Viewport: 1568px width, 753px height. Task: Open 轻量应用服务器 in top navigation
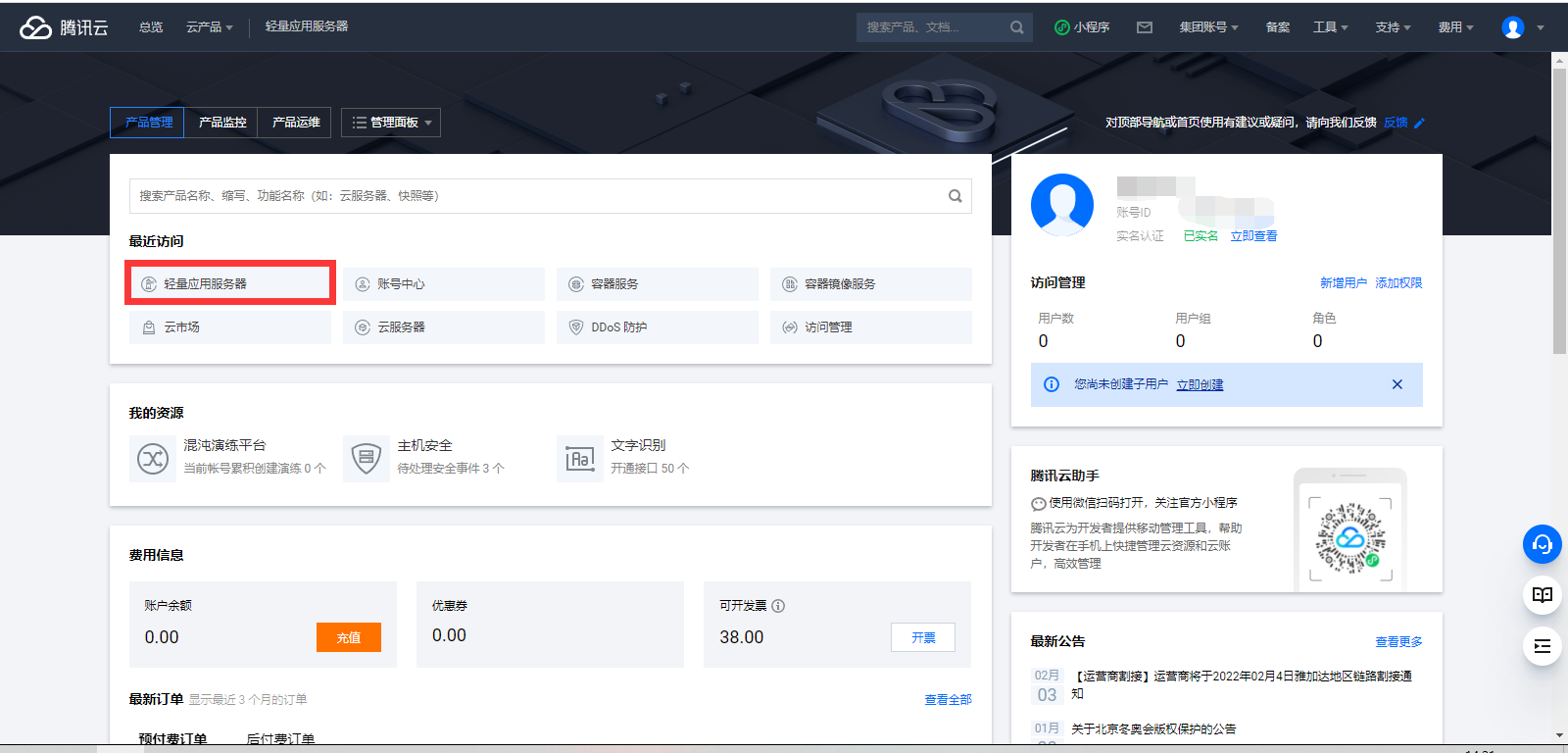click(x=307, y=26)
